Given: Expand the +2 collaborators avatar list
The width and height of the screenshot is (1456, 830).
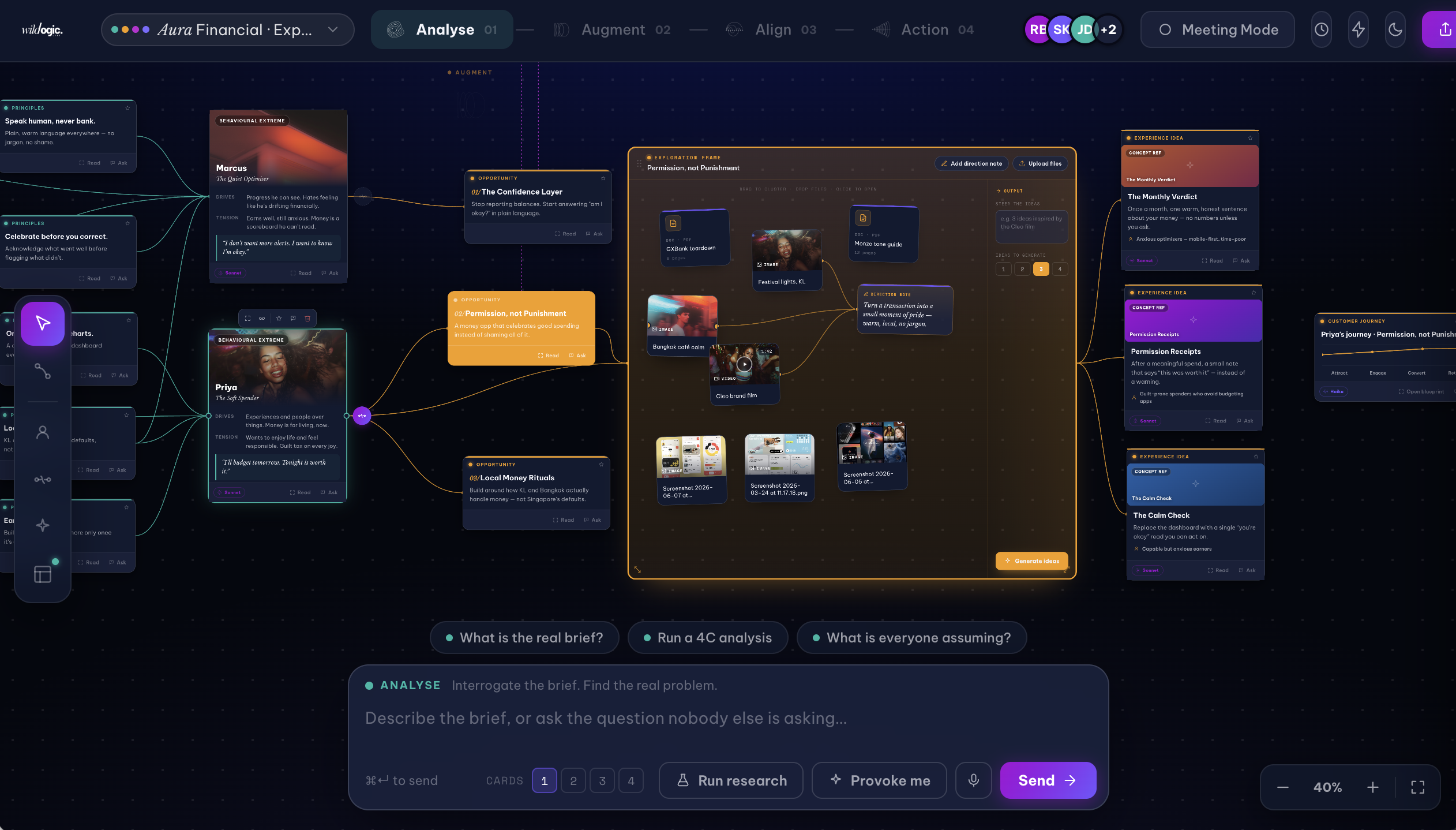Looking at the screenshot, I should point(1108,29).
